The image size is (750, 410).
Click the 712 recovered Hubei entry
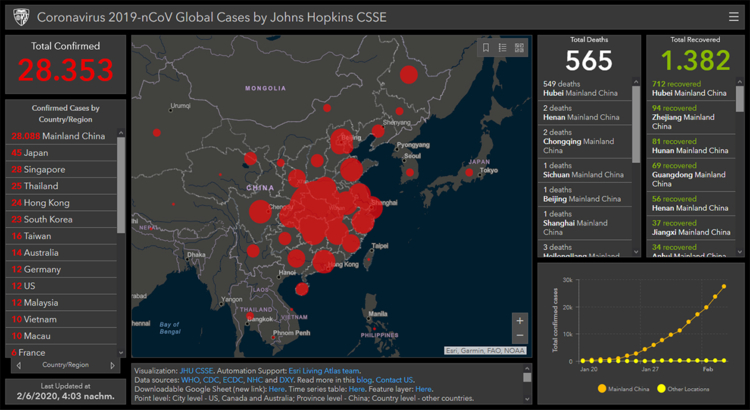691,89
